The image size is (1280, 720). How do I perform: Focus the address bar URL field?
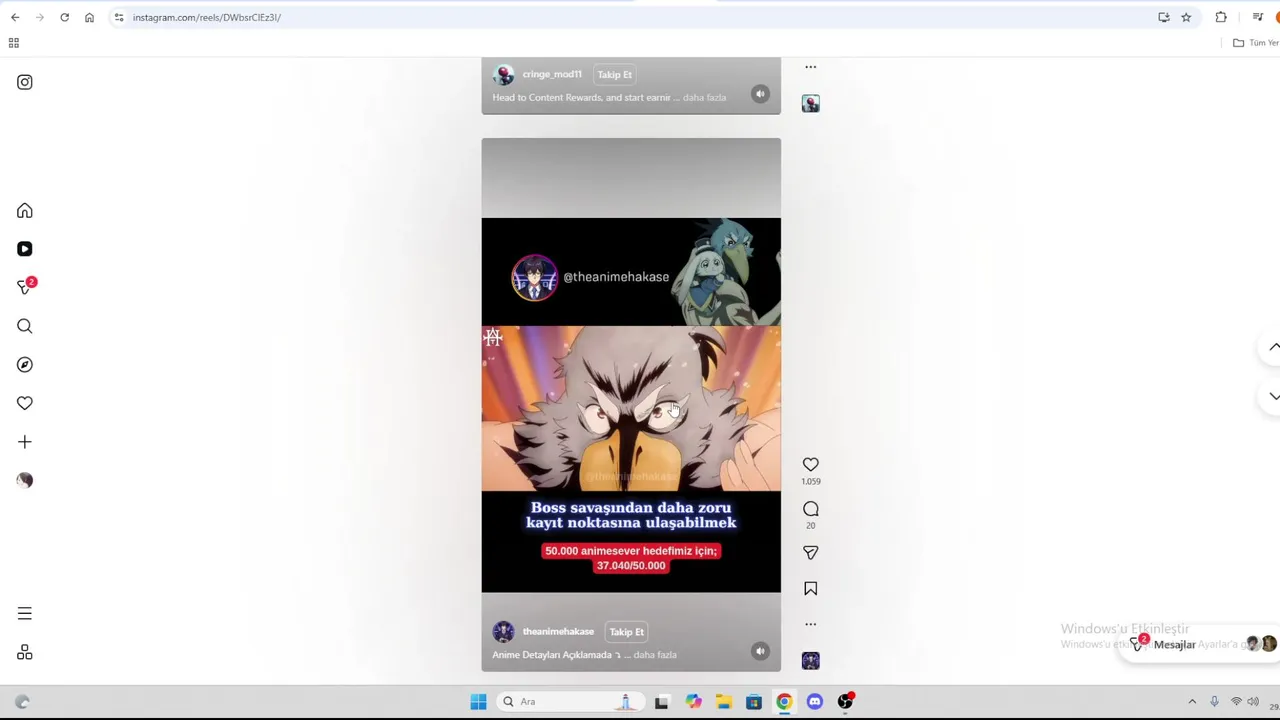coord(640,17)
